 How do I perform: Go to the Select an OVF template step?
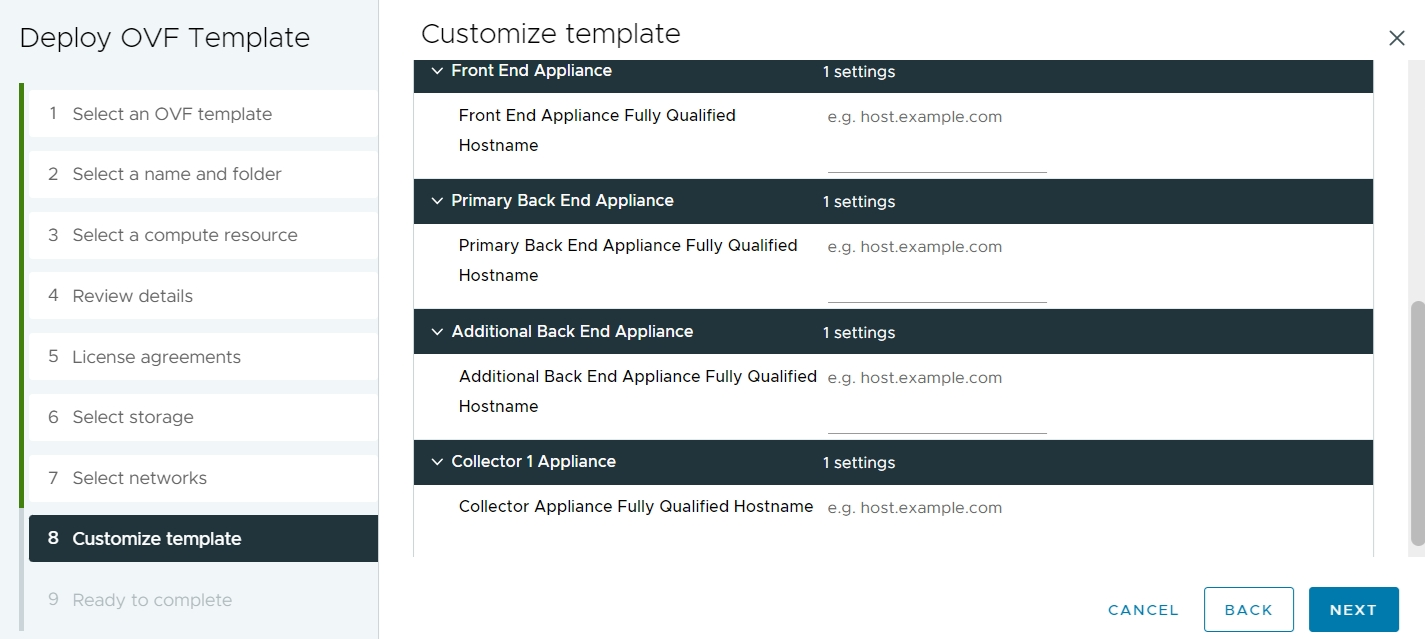172,113
